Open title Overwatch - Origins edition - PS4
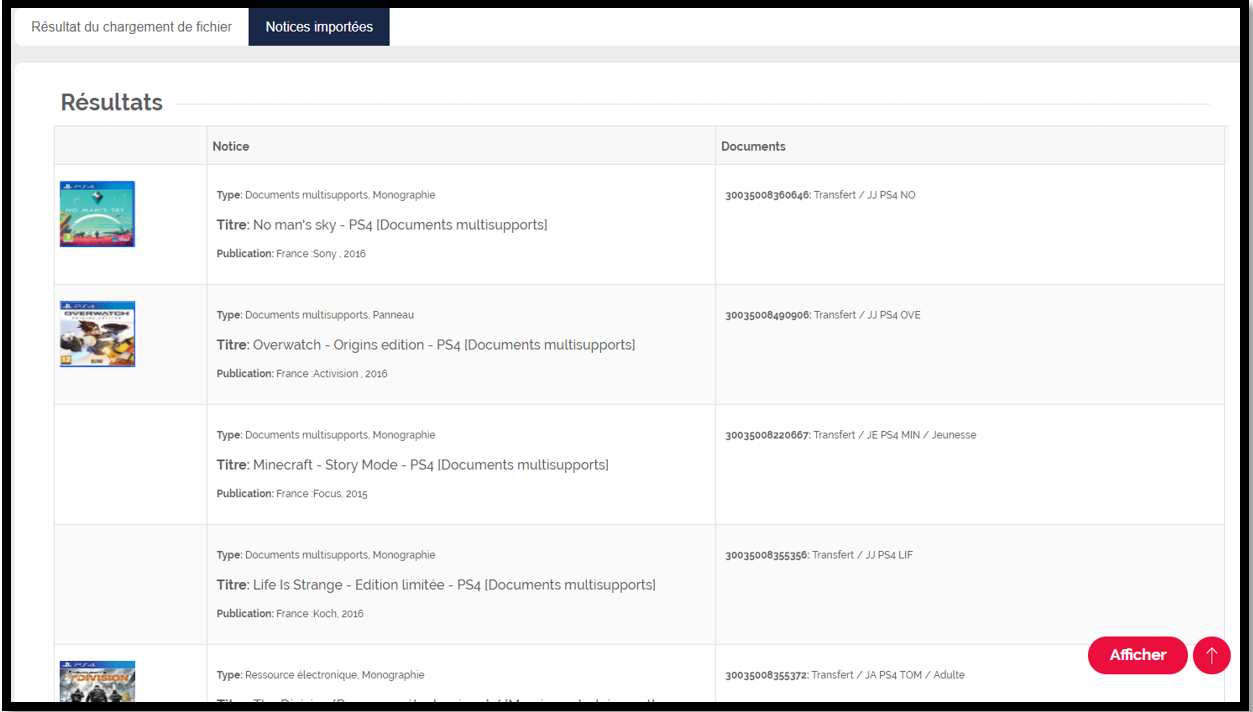The width and height of the screenshot is (1253, 712). click(426, 345)
